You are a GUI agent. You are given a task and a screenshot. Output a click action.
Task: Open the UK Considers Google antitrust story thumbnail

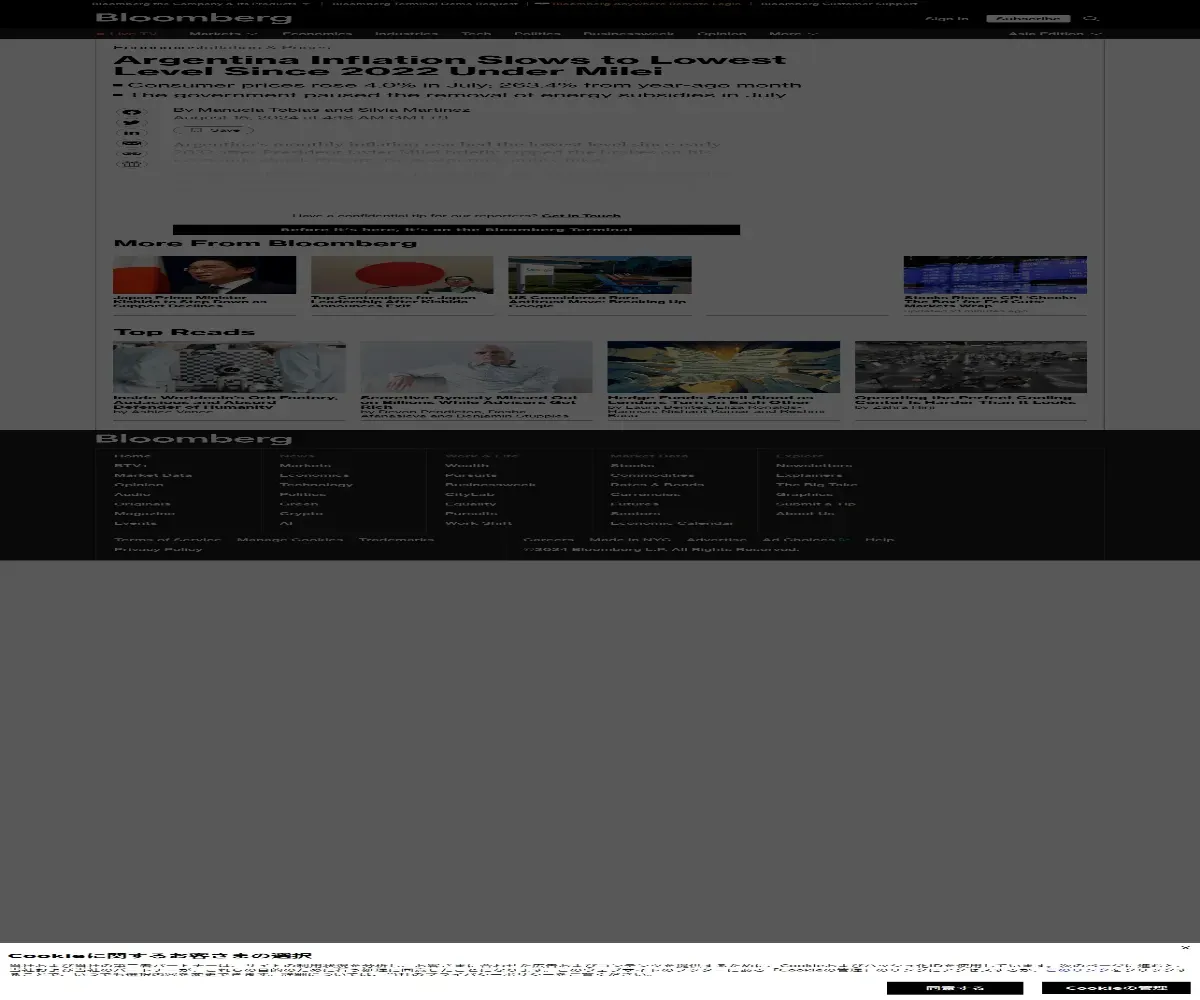pyautogui.click(x=600, y=275)
